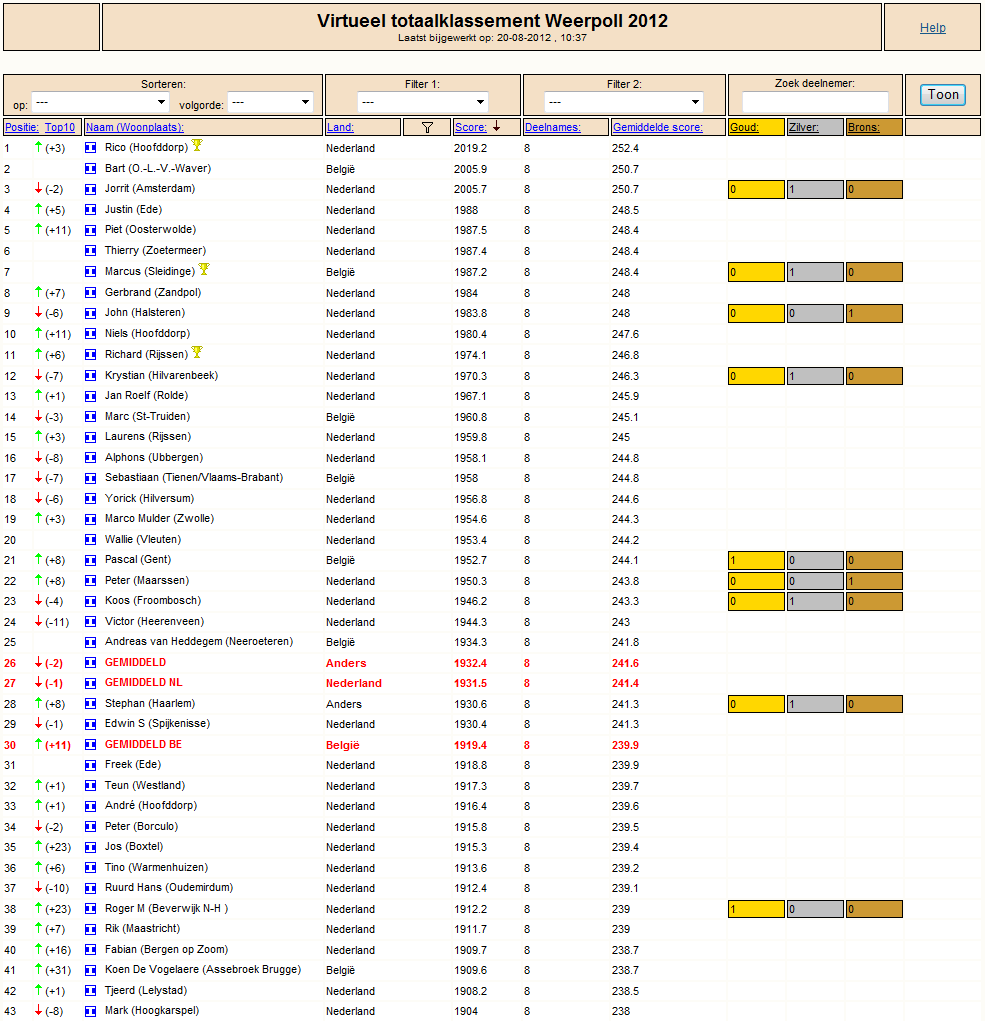The height and width of the screenshot is (1021, 985).
Task: Click the Zoek deelnemer search field
Action: pos(815,102)
